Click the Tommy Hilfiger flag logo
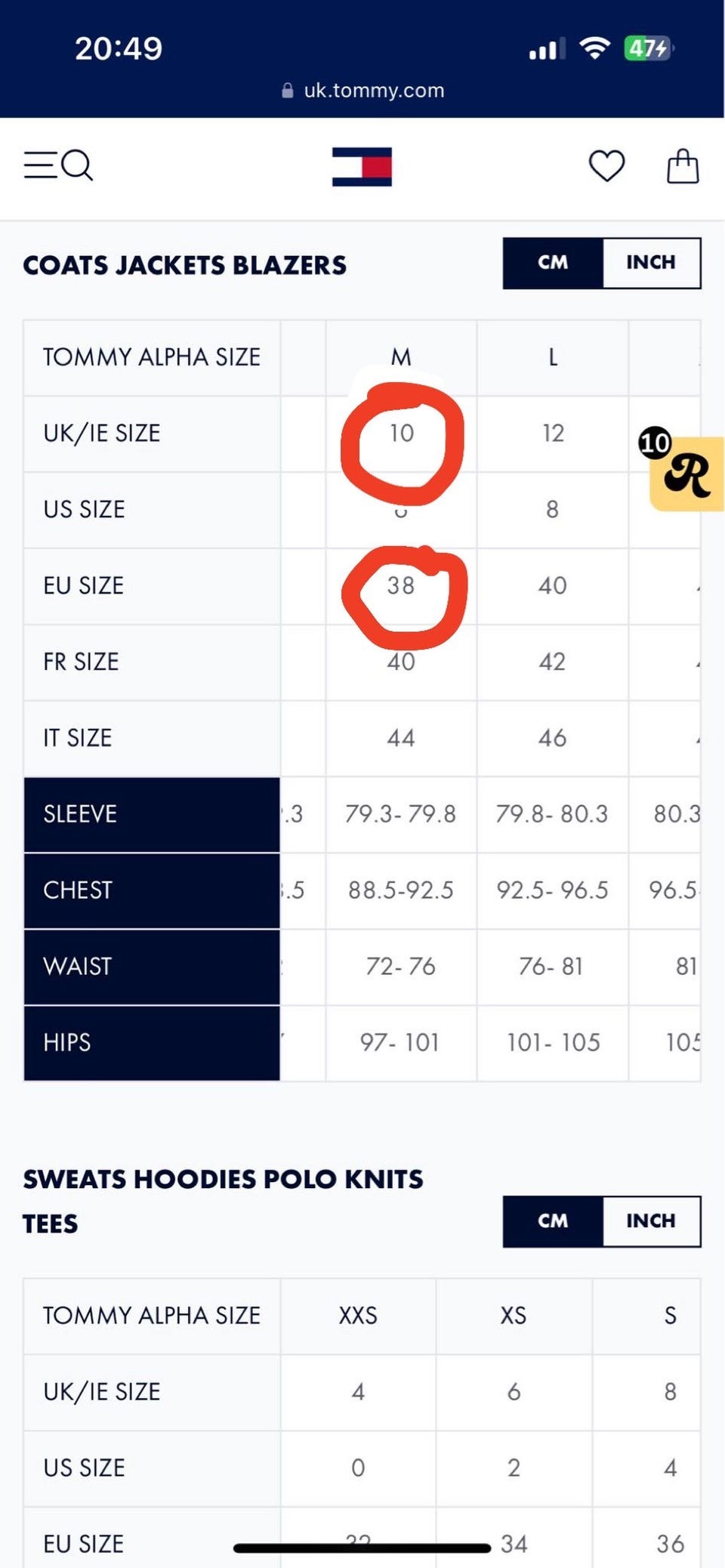 pyautogui.click(x=362, y=166)
